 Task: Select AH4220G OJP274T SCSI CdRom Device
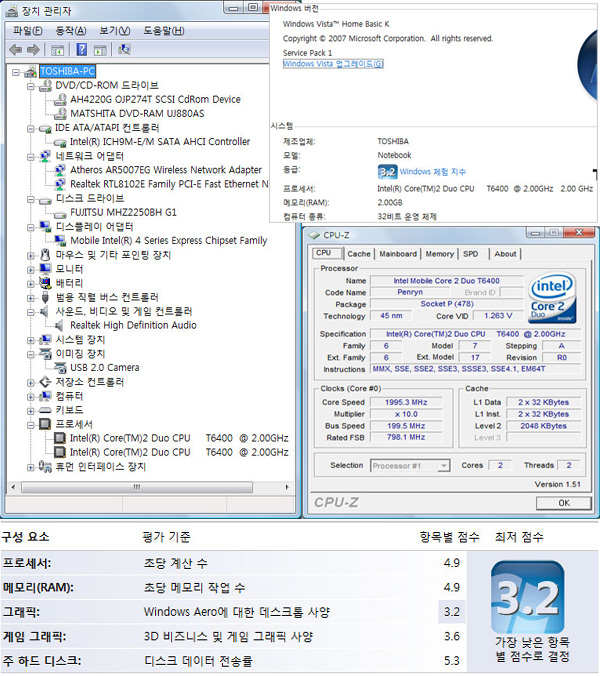click(x=155, y=100)
